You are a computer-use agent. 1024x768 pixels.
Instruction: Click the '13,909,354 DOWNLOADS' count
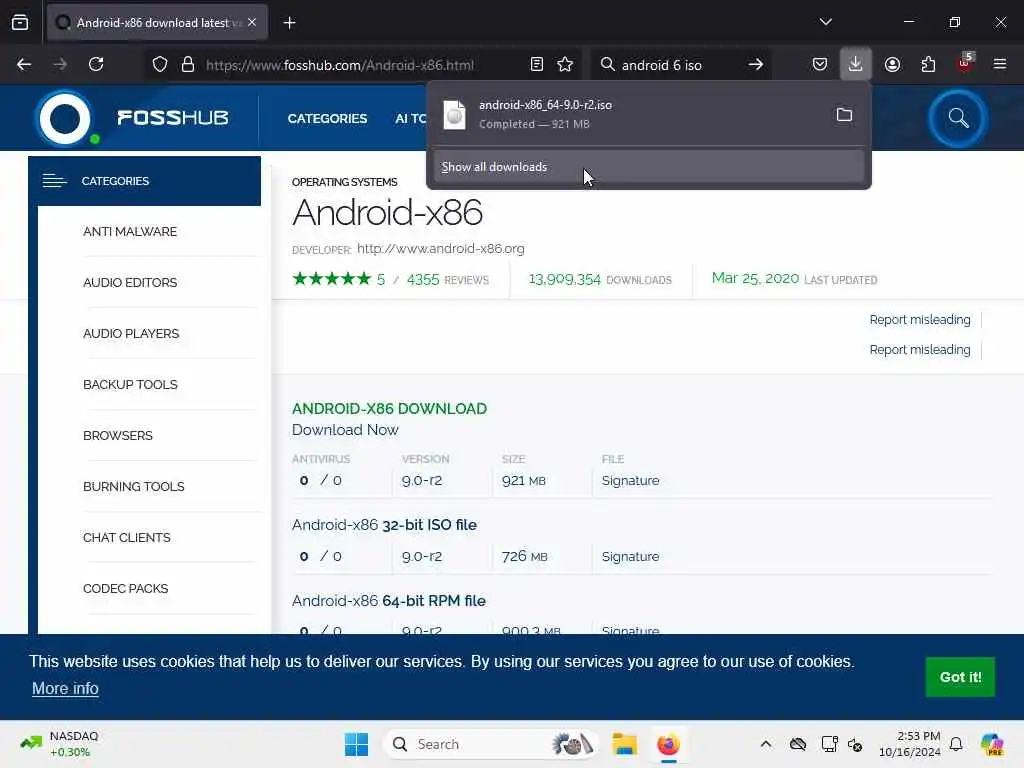click(x=600, y=280)
